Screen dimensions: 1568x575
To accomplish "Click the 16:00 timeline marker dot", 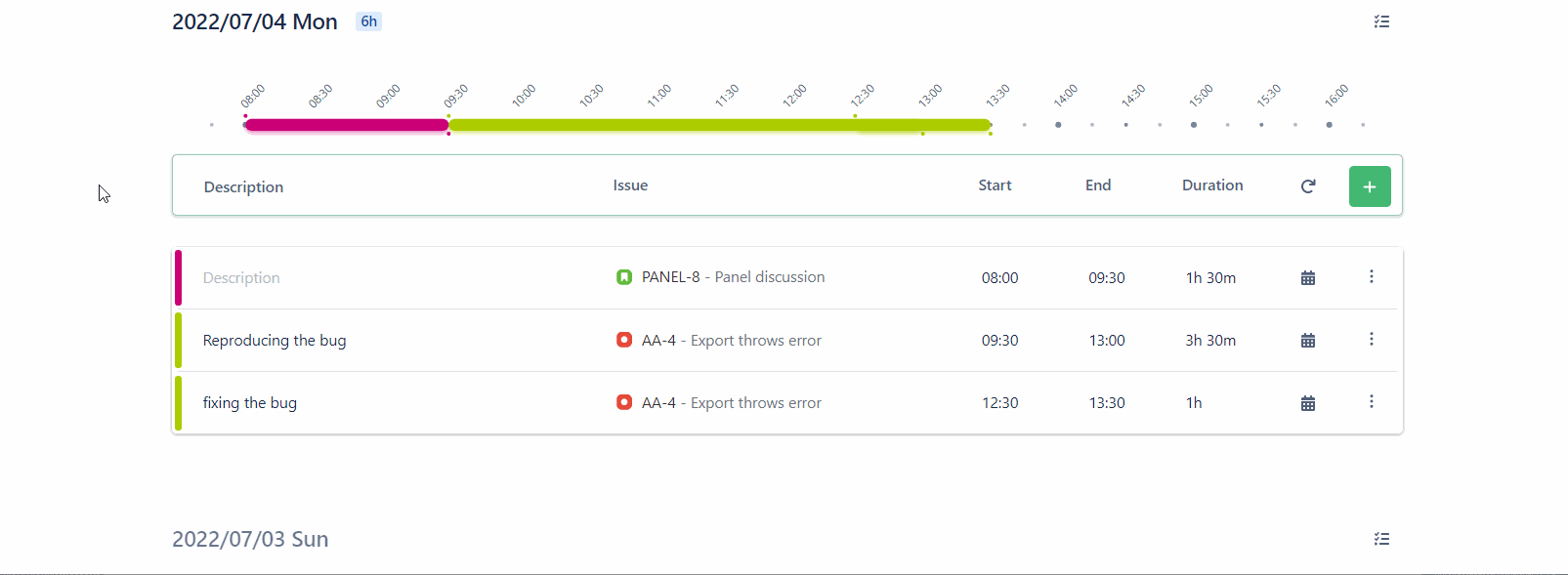I will (1329, 125).
